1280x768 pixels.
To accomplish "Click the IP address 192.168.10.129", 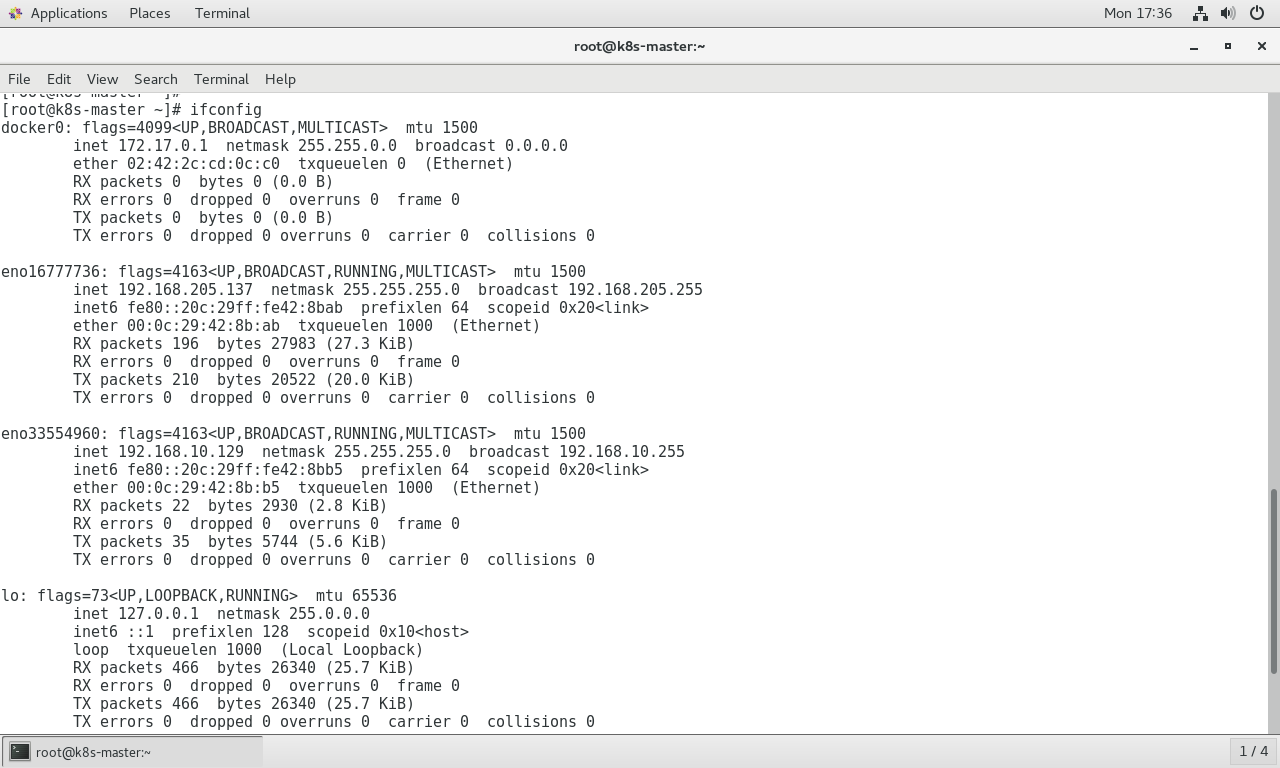I will [181, 452].
